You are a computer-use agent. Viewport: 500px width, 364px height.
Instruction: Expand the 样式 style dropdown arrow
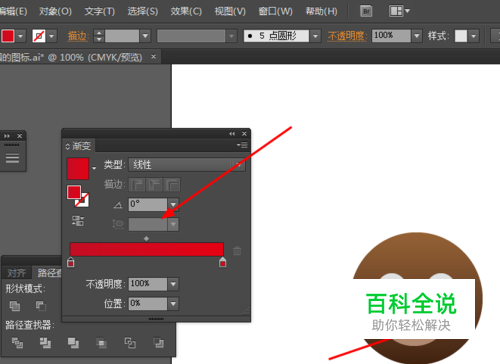(474, 36)
